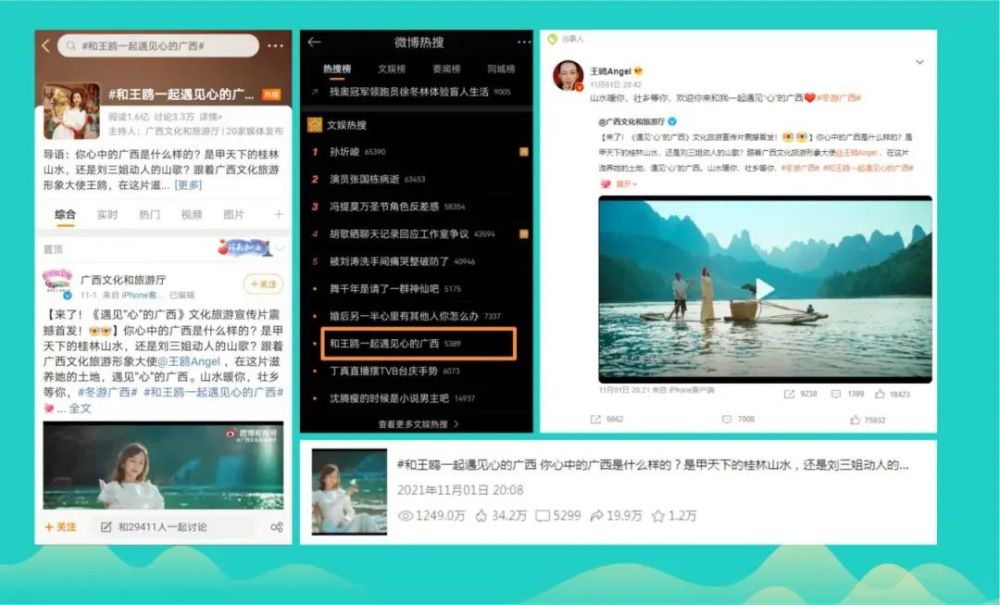
Task: Follow the topic with bottom +关注 button
Action: tap(61, 527)
